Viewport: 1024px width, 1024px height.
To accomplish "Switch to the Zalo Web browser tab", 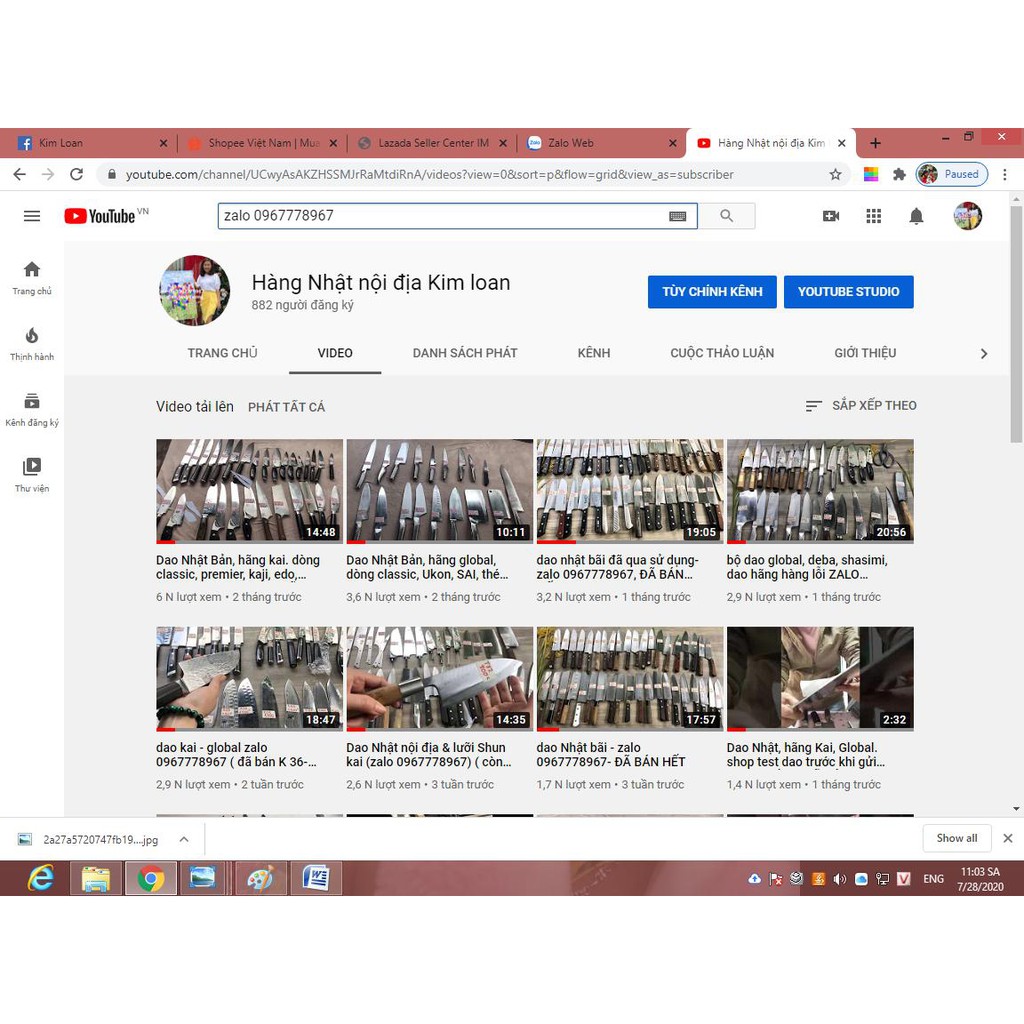I will pyautogui.click(x=600, y=143).
